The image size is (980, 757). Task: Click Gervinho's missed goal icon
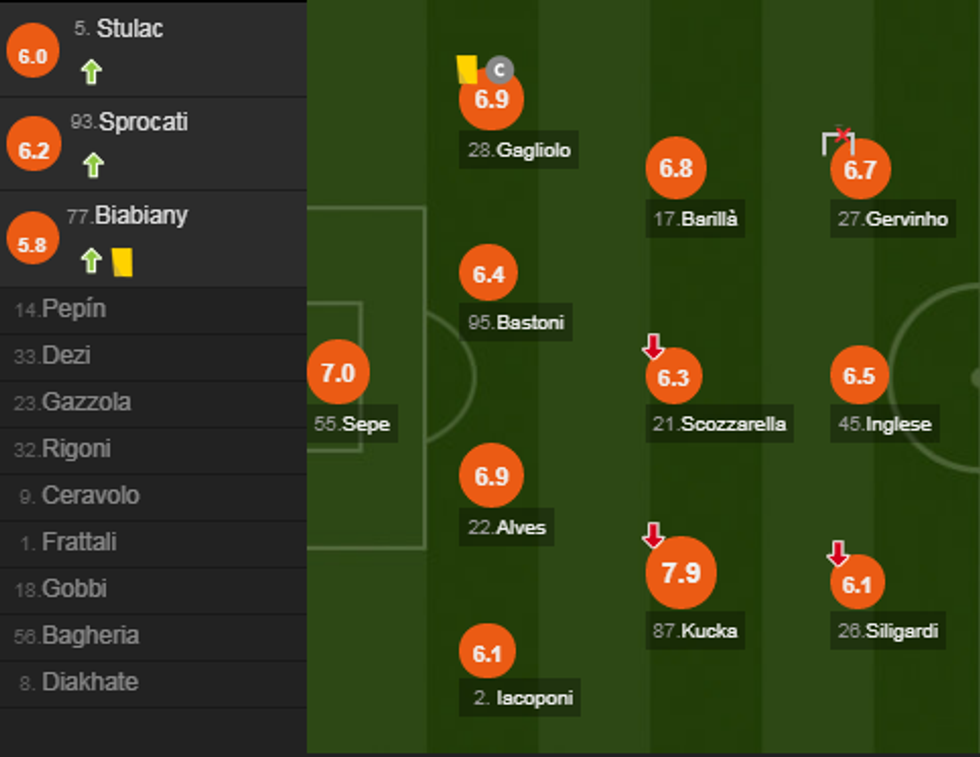(838, 142)
